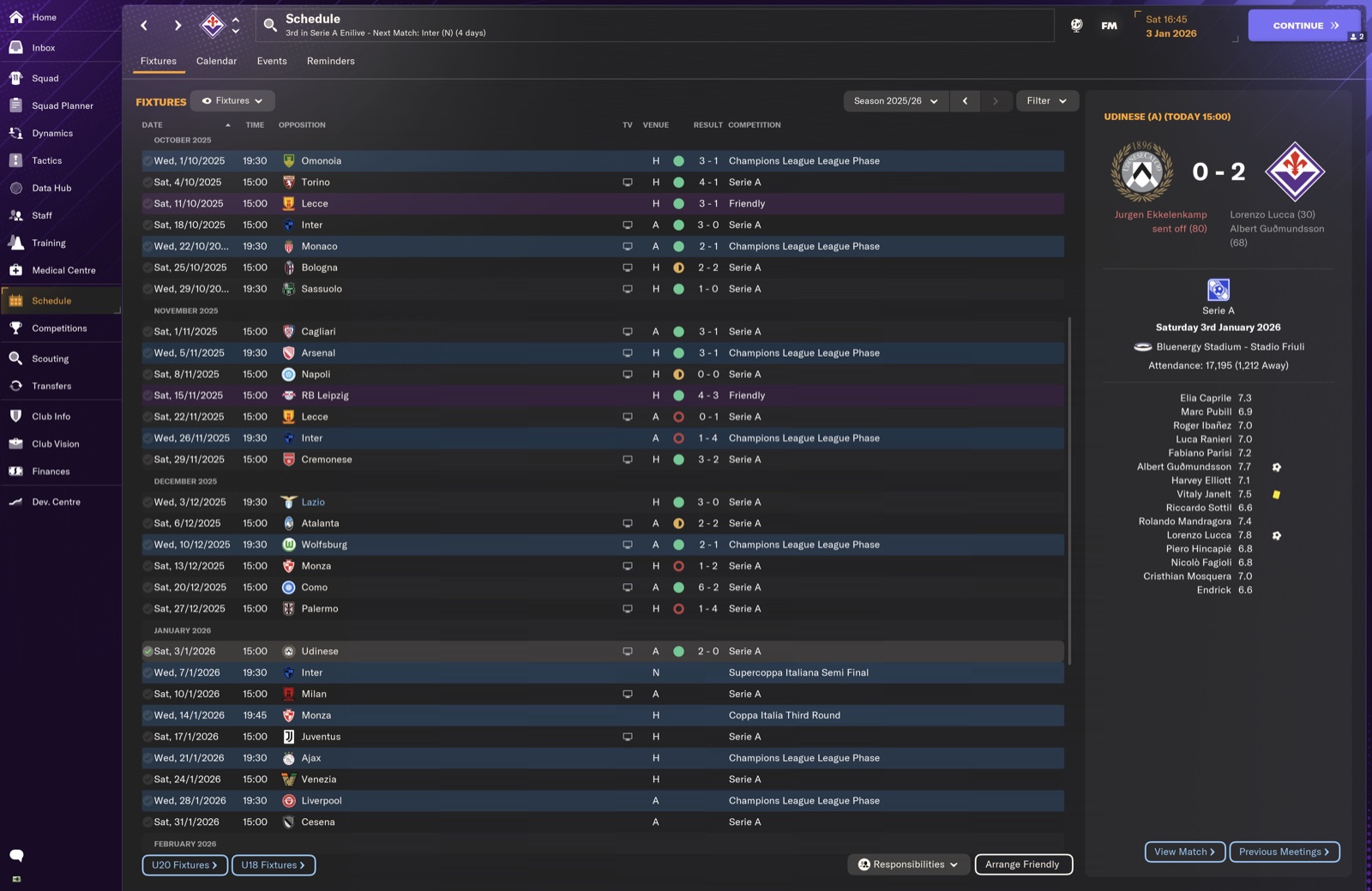This screenshot has height=891, width=1372.
Task: Open the Dynamics icon
Action: pyautogui.click(x=15, y=133)
